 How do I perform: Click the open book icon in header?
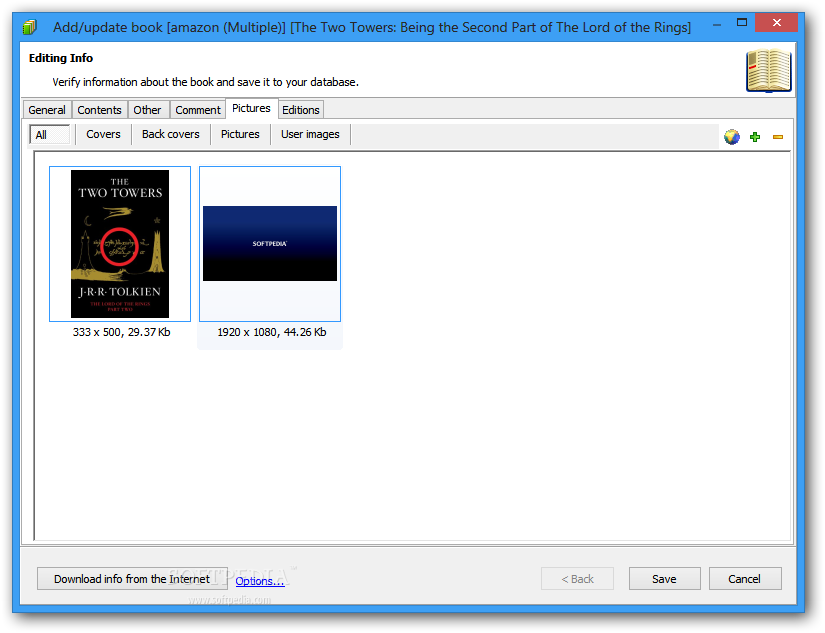click(x=769, y=71)
